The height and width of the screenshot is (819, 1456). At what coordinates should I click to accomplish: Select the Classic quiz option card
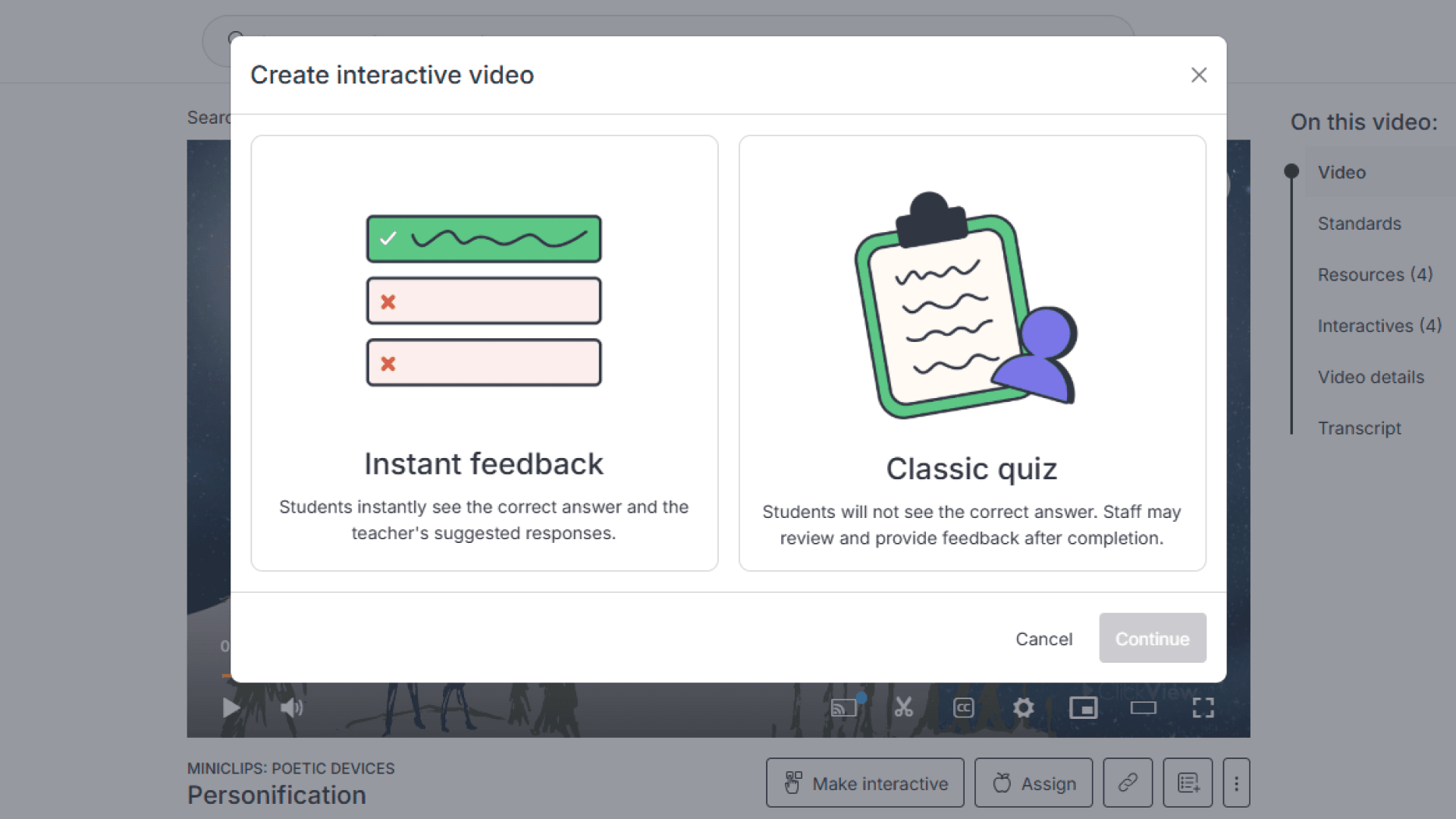pyautogui.click(x=972, y=353)
